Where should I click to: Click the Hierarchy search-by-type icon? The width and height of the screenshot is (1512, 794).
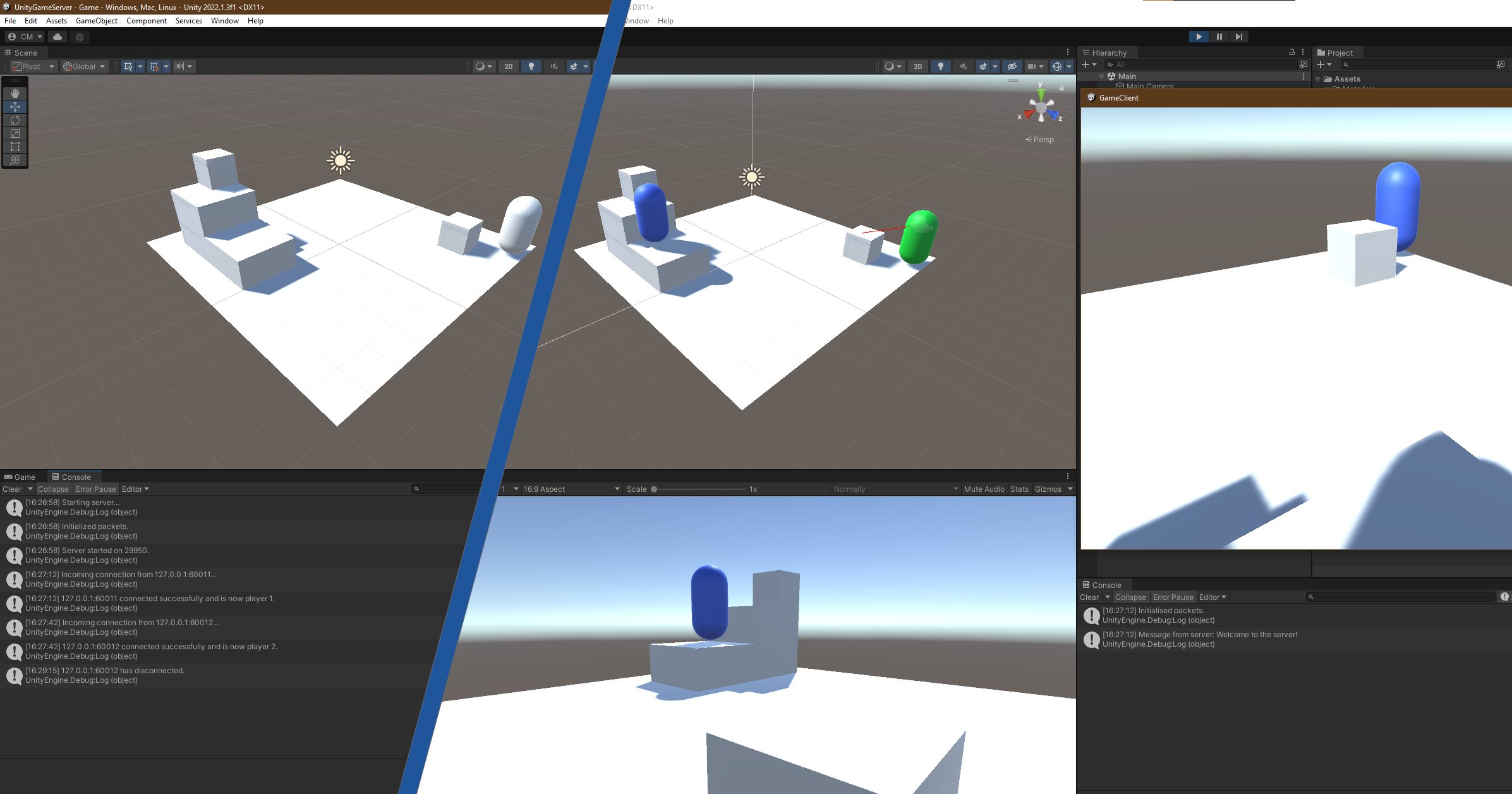[x=1303, y=64]
